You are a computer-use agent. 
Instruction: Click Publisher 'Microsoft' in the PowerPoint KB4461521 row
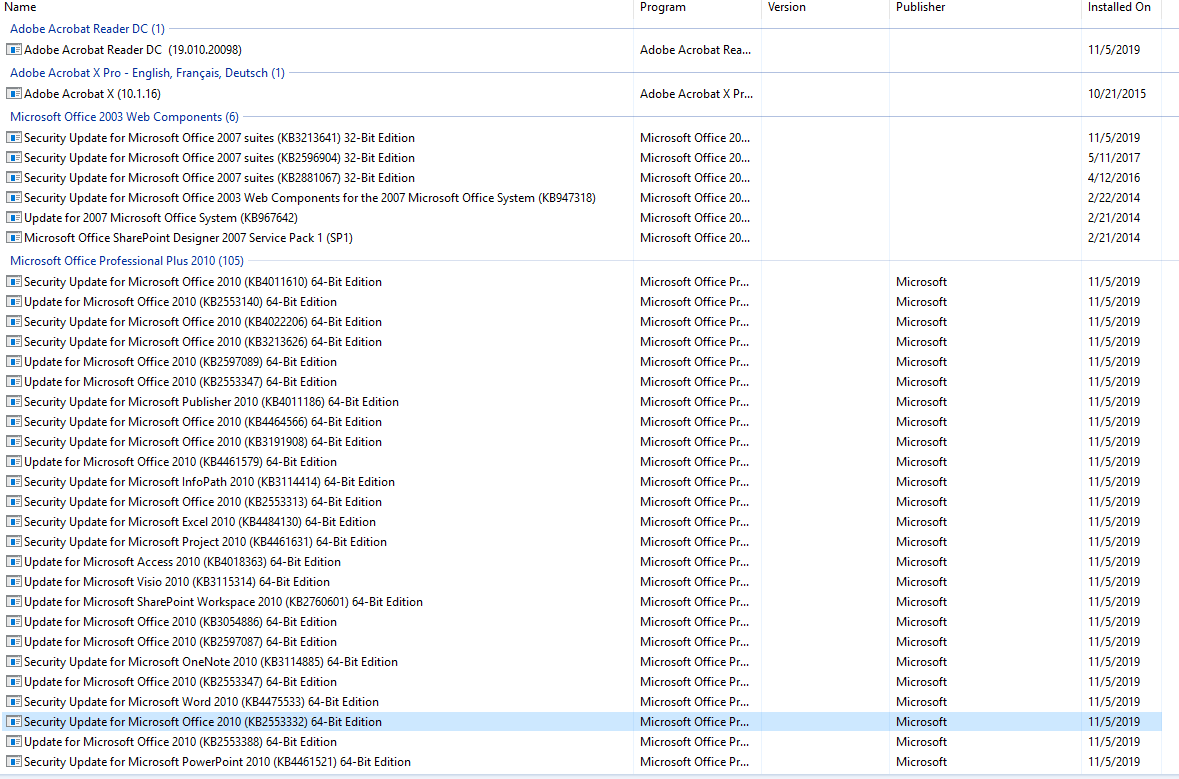pyautogui.click(x=921, y=762)
